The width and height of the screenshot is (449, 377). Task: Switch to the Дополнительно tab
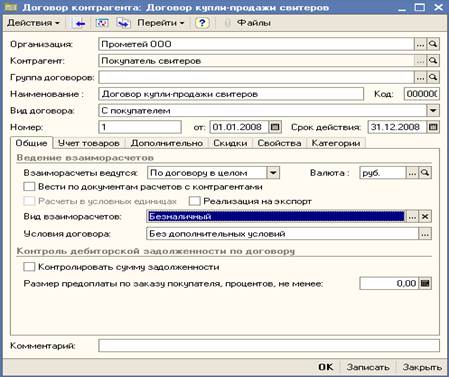click(167, 143)
